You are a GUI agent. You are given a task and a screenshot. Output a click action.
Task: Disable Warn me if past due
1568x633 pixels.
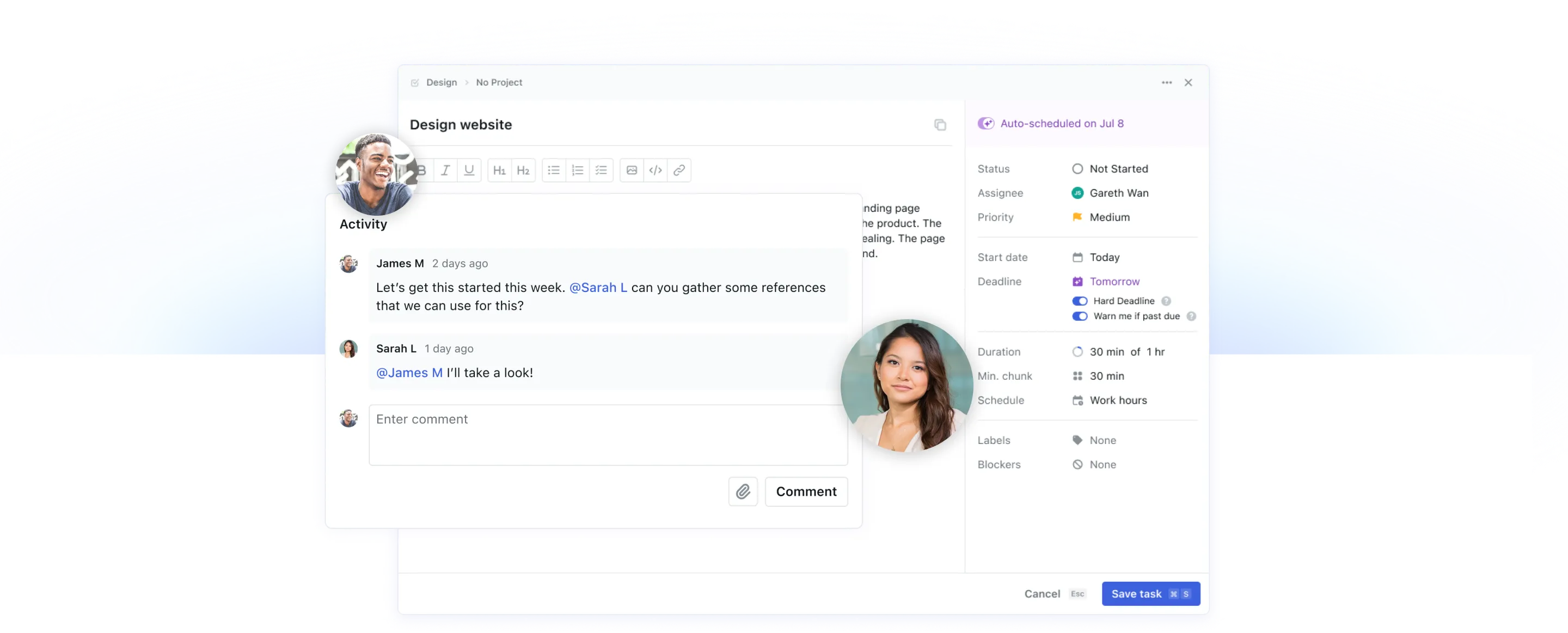pyautogui.click(x=1079, y=316)
